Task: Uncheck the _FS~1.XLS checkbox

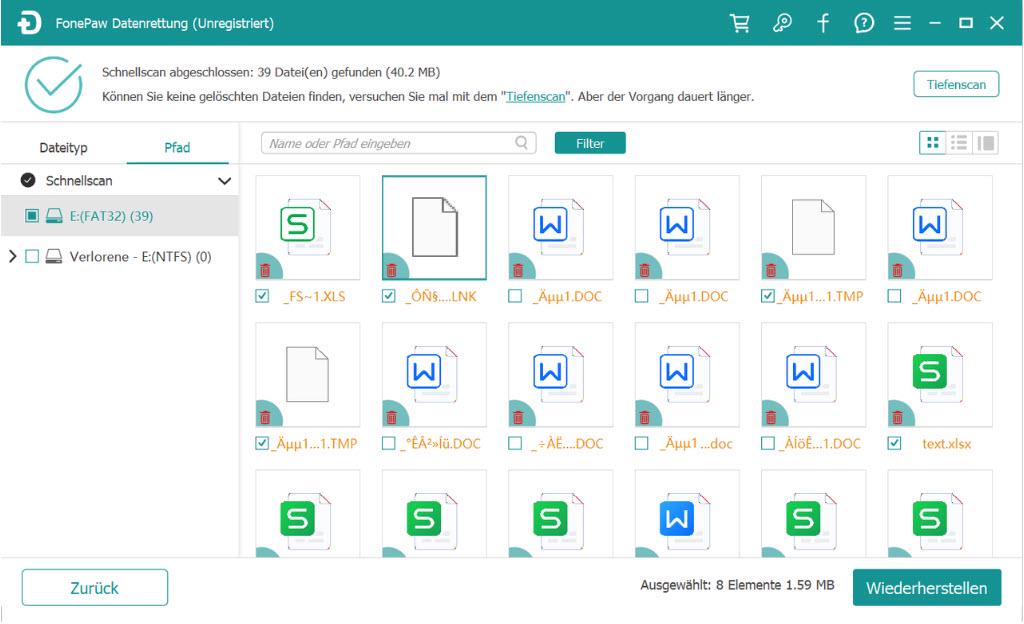Action: (263, 296)
